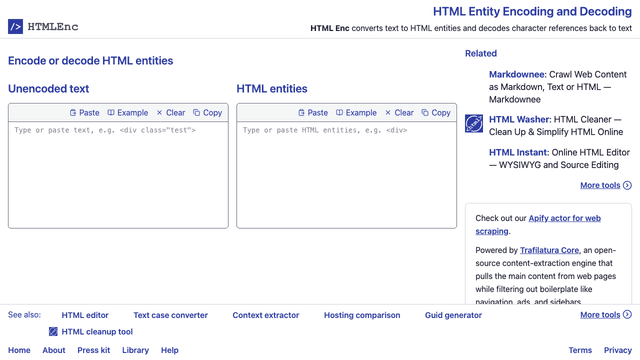Open Text case converter link
Image resolution: width=640 pixels, height=360 pixels.
171,315
